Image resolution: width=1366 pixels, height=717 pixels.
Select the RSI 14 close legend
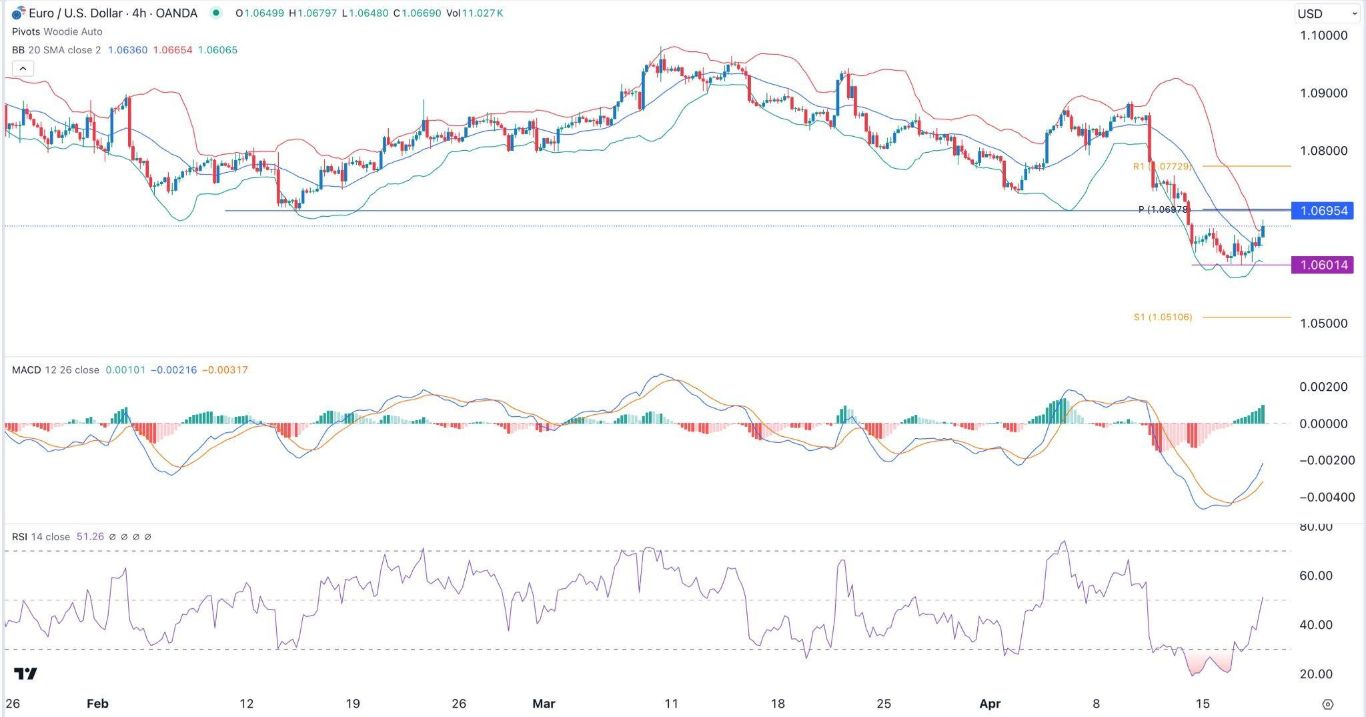(41, 537)
